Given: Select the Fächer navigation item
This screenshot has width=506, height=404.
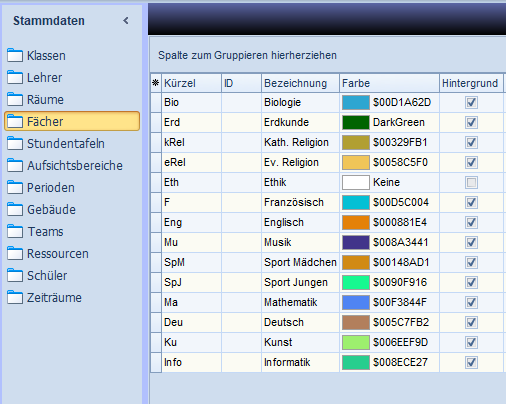Looking at the screenshot, I should 72,121.
